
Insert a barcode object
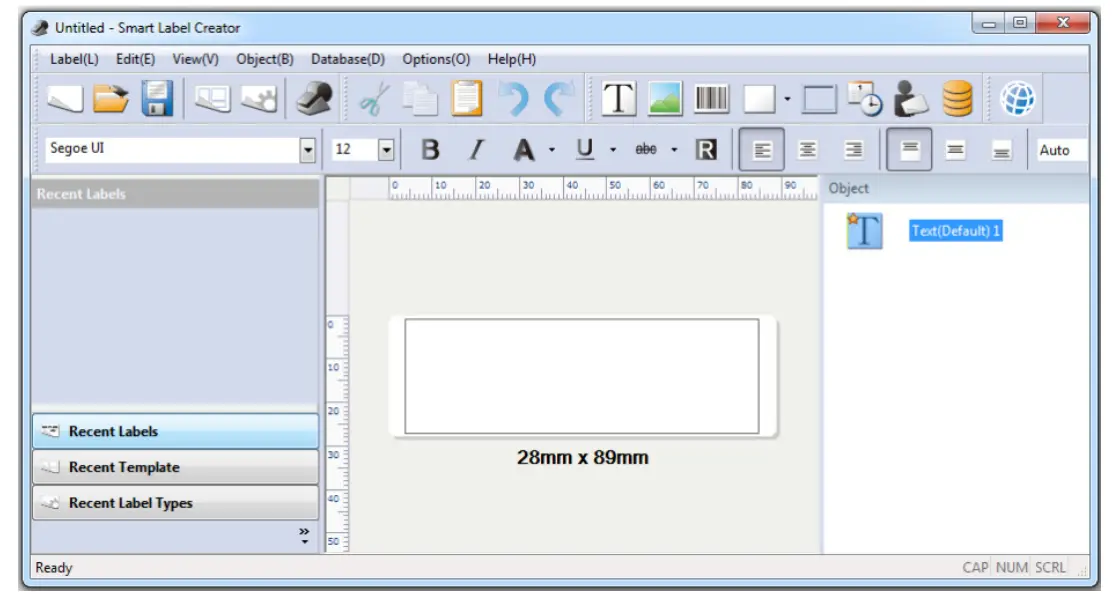(711, 99)
